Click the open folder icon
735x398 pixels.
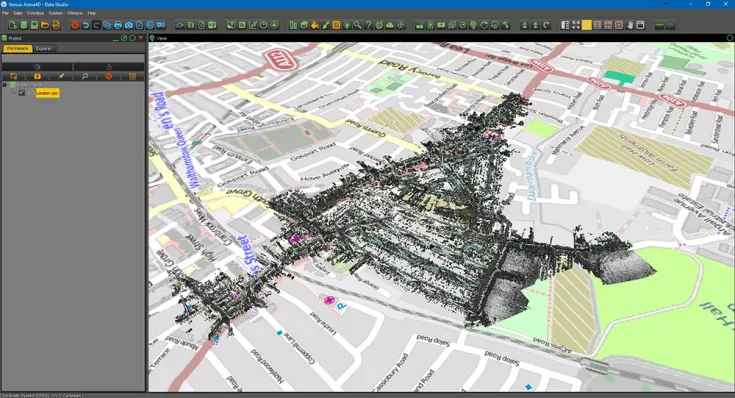(45, 25)
